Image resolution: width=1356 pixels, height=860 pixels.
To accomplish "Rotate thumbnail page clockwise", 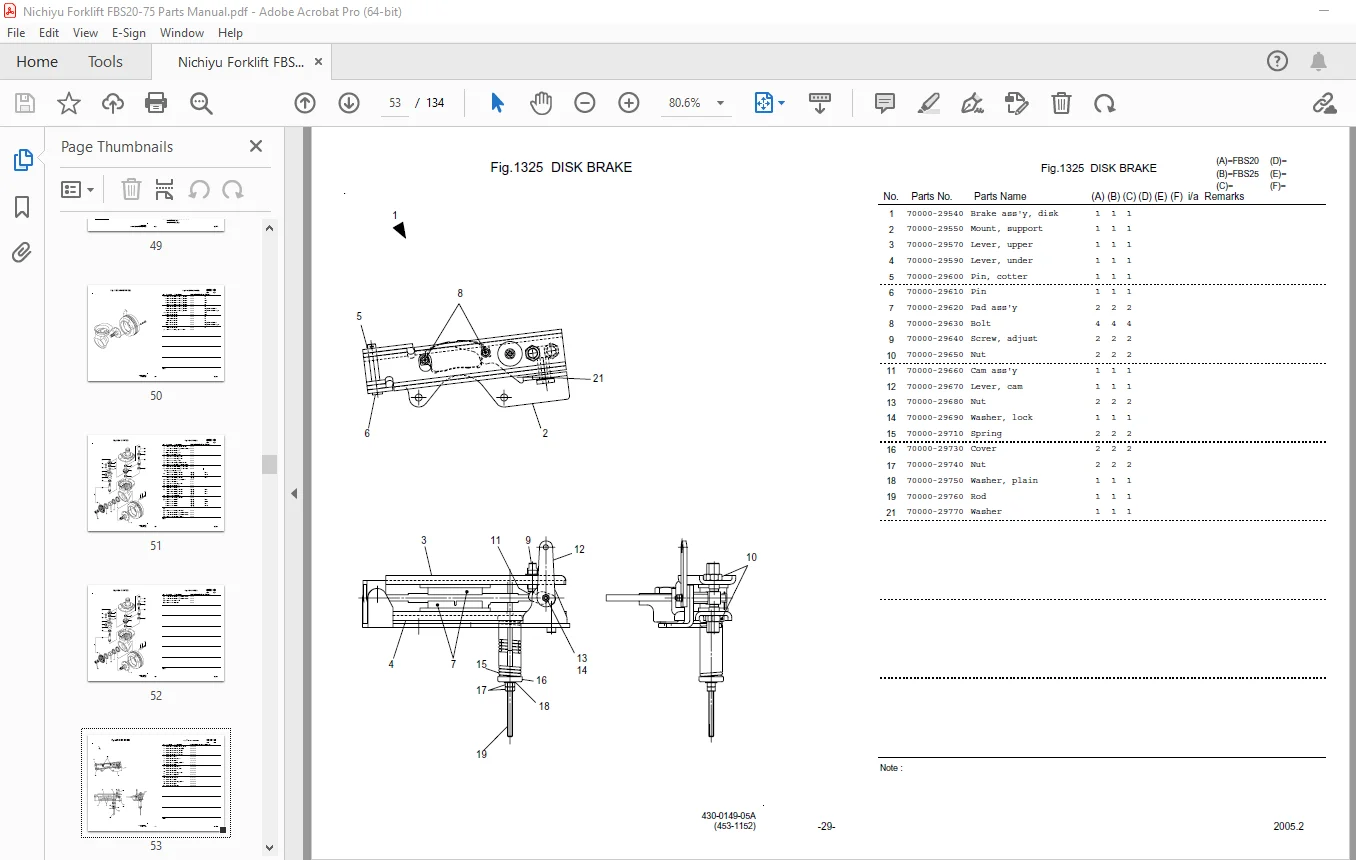I will coord(233,189).
